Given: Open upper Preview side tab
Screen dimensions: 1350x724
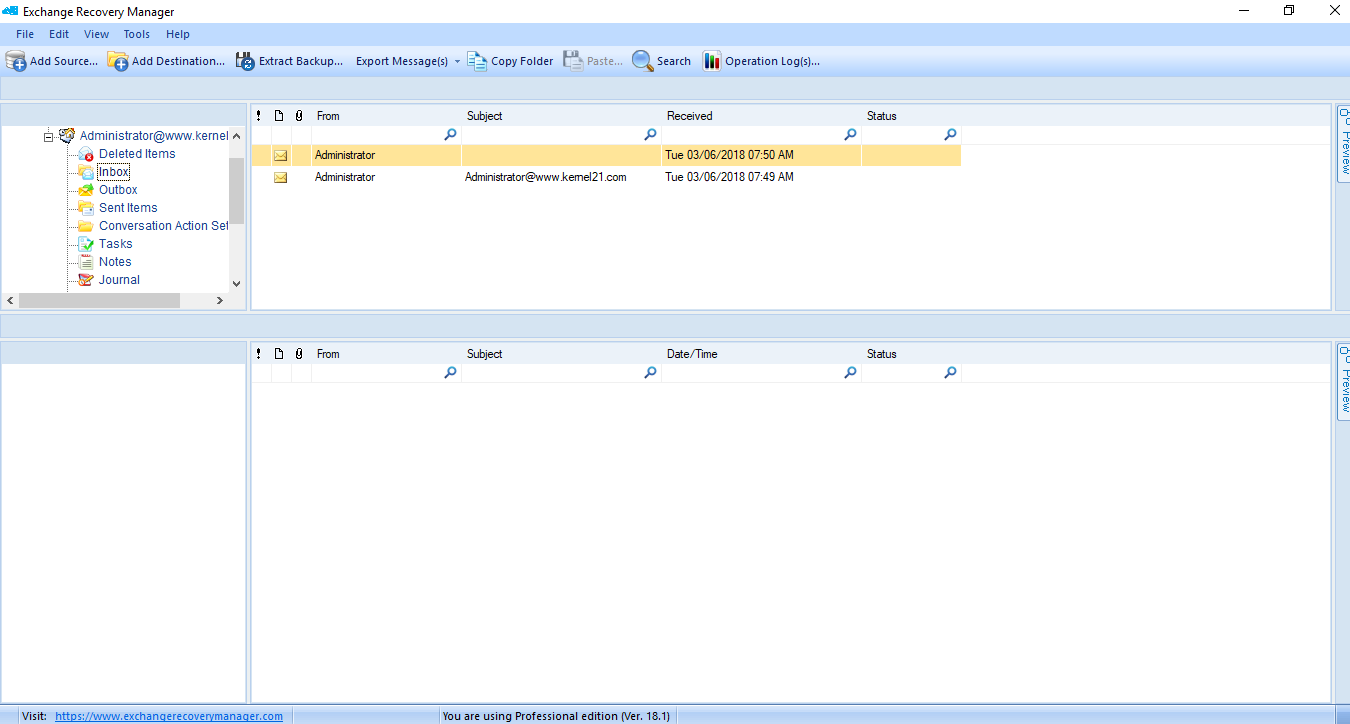Looking at the screenshot, I should [x=1343, y=144].
